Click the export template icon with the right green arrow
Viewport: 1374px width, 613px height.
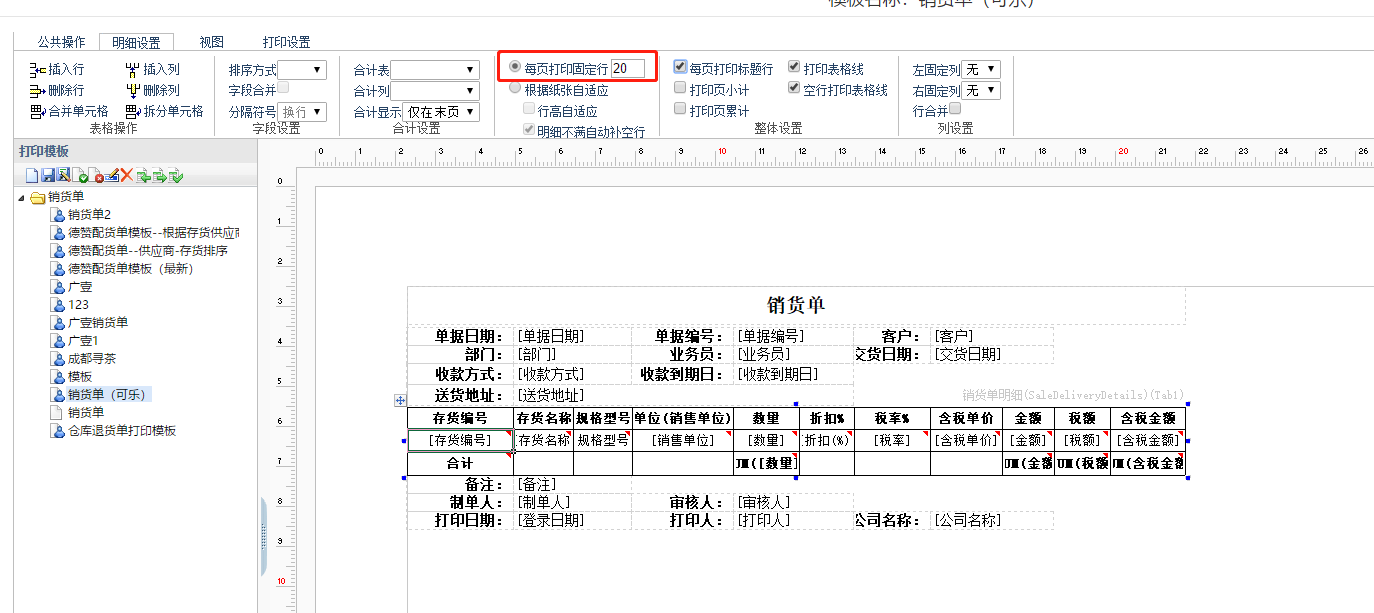[x=159, y=176]
